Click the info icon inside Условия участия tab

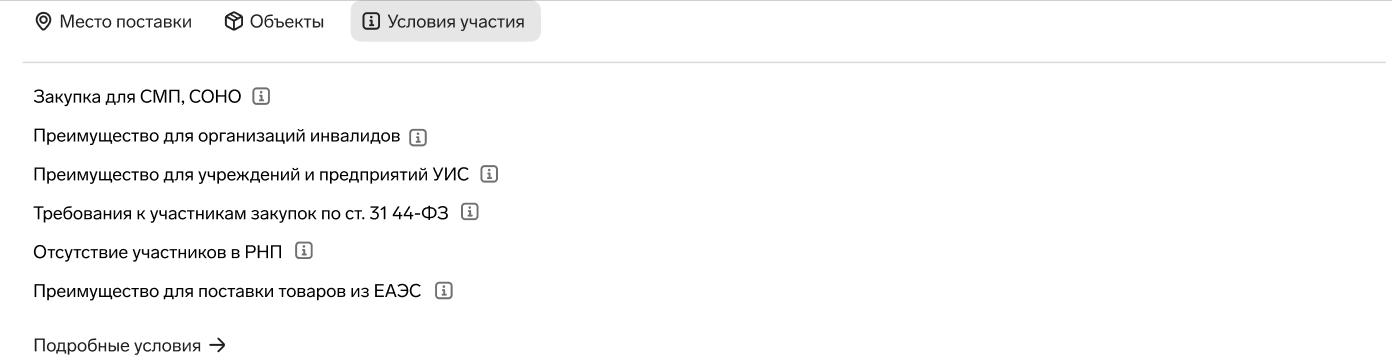(x=371, y=21)
